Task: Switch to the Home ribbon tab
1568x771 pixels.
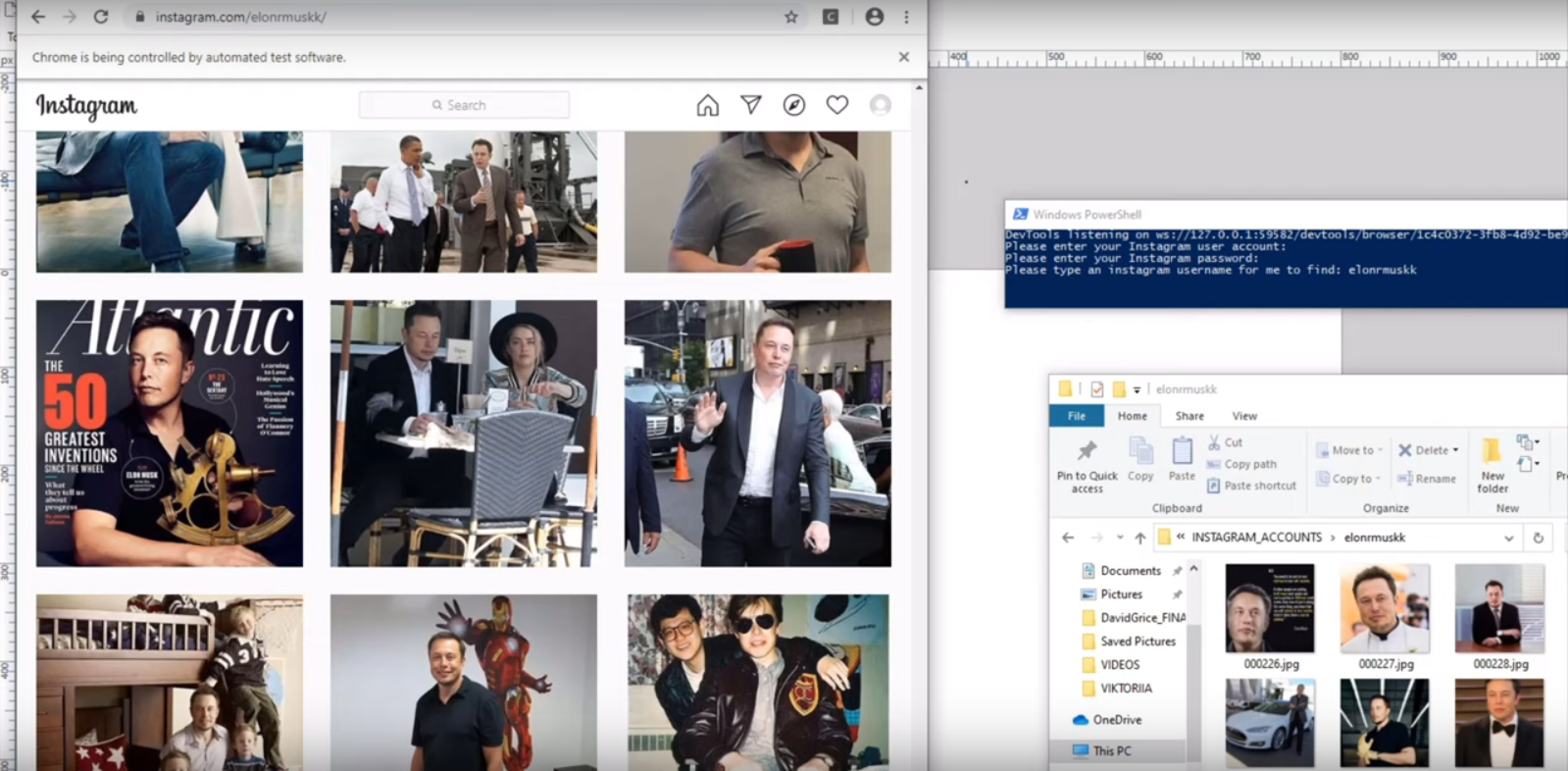Action: (x=1133, y=416)
